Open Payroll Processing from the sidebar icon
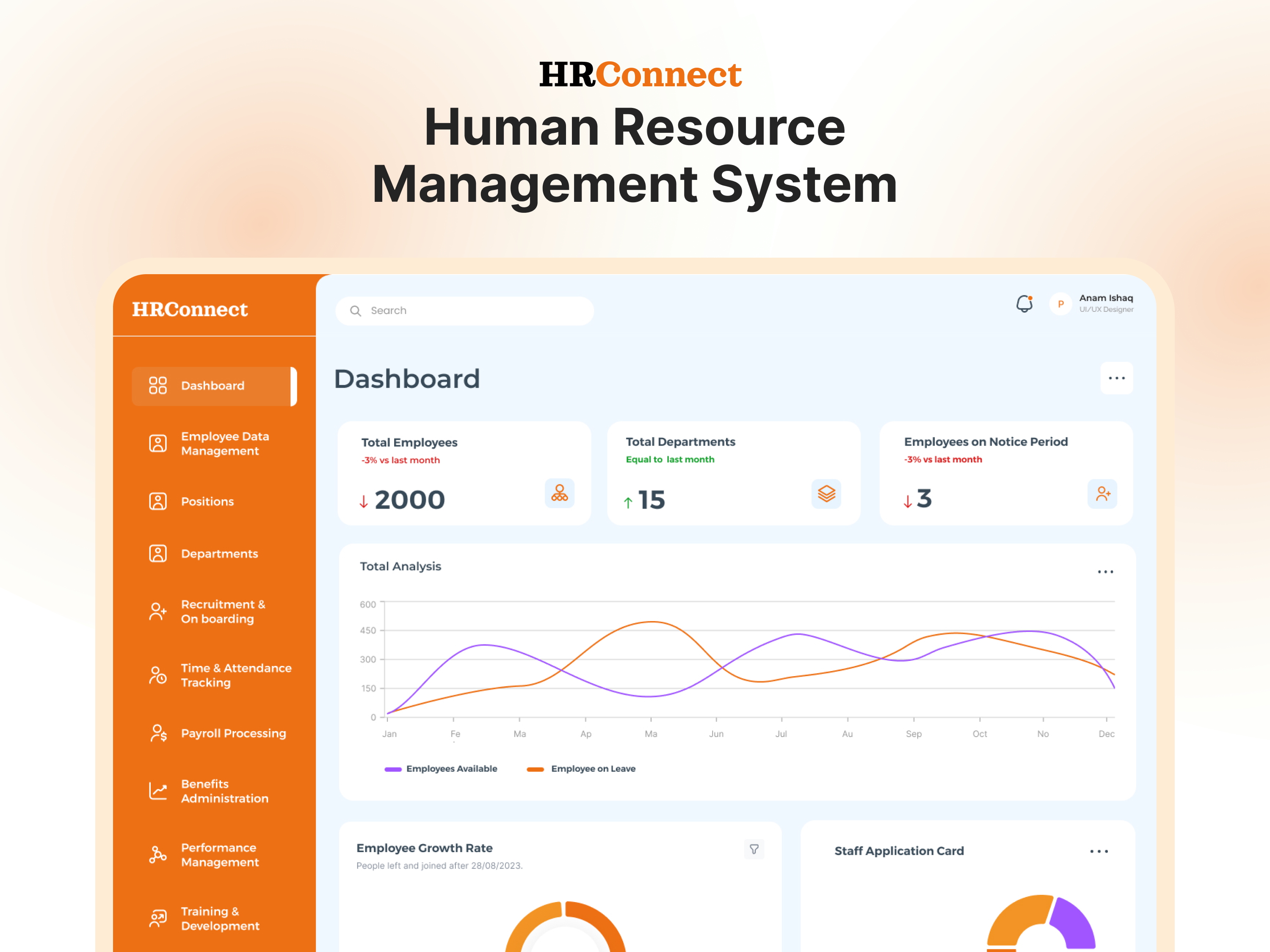 pyautogui.click(x=158, y=733)
